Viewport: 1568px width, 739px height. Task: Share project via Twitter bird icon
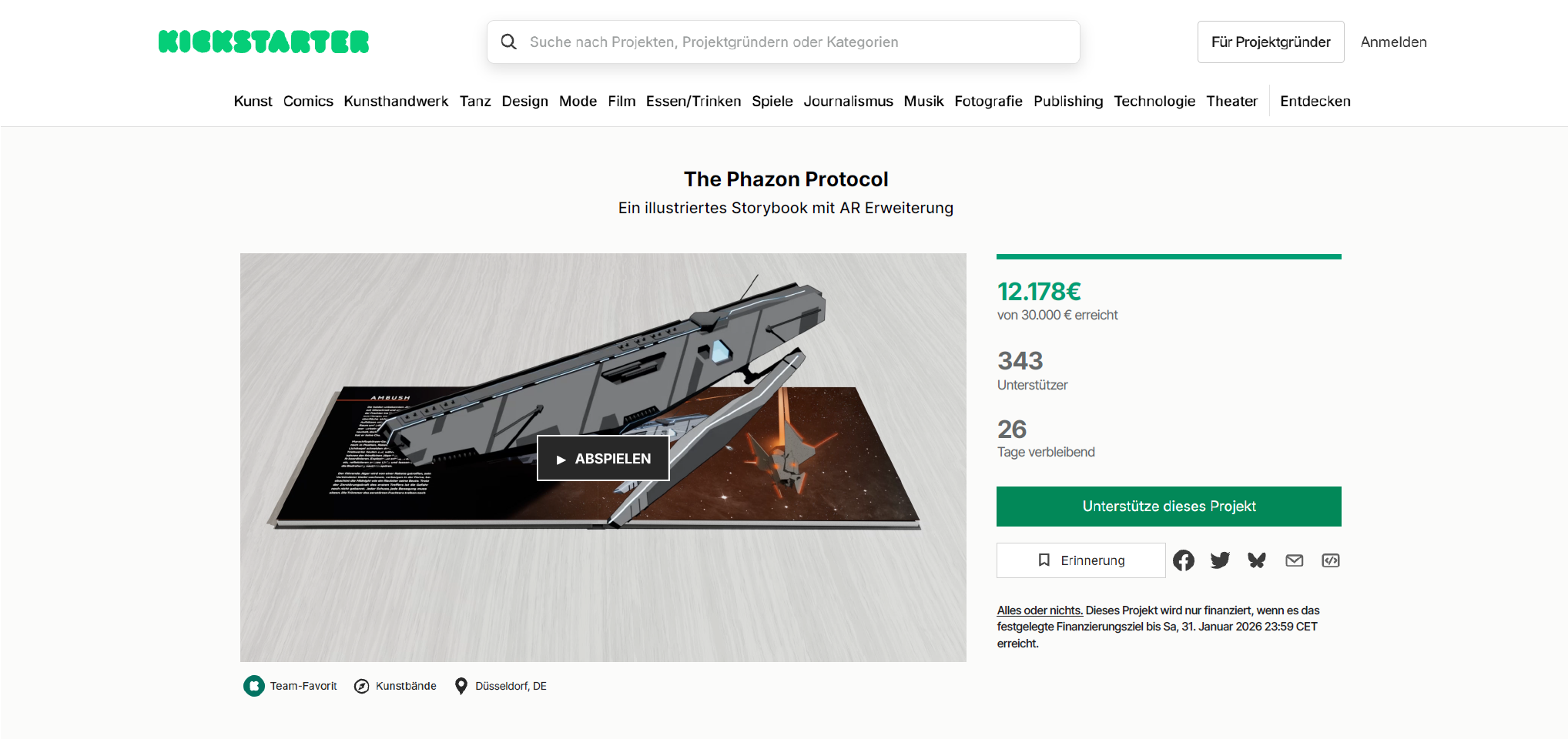[x=1220, y=560]
